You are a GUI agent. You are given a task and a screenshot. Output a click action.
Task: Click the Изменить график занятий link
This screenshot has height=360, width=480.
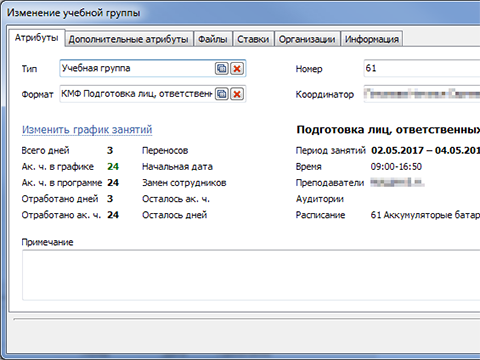click(87, 129)
